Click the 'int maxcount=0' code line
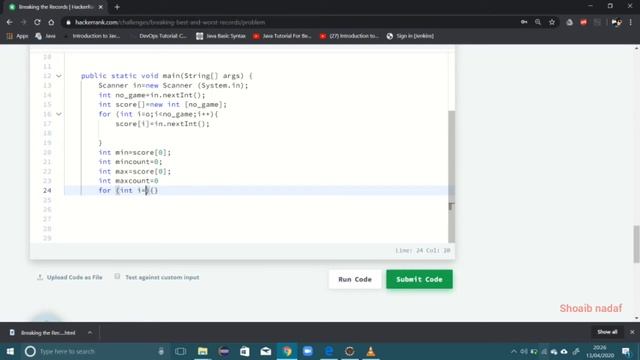 pos(128,181)
